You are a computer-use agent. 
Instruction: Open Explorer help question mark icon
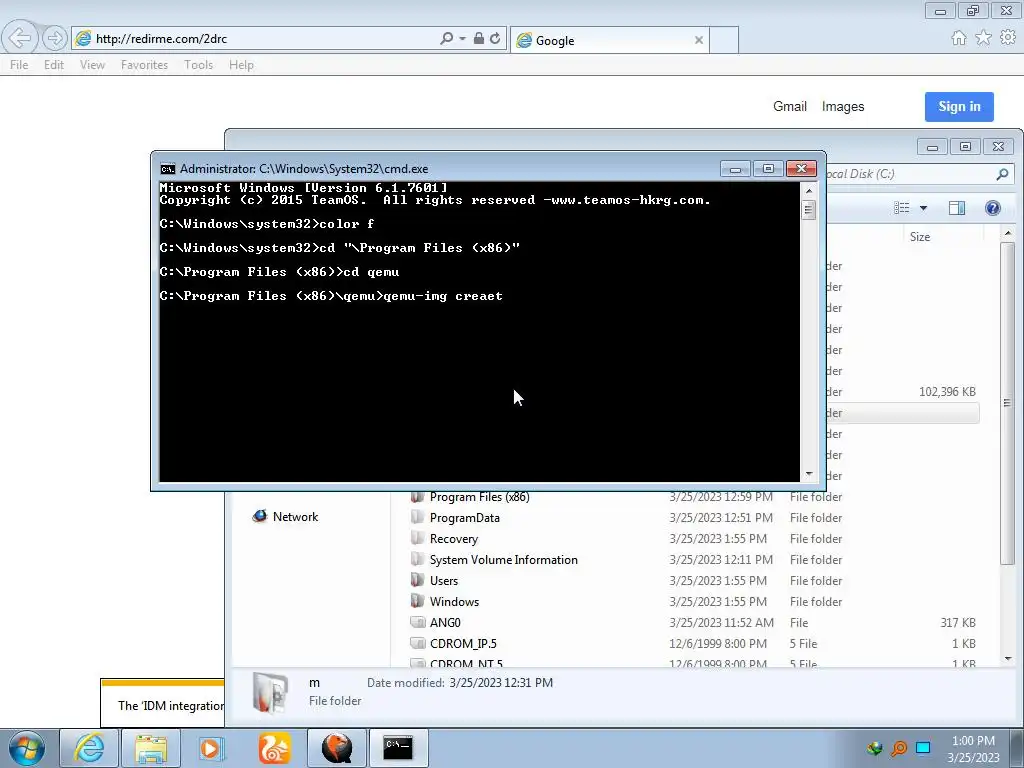point(993,208)
